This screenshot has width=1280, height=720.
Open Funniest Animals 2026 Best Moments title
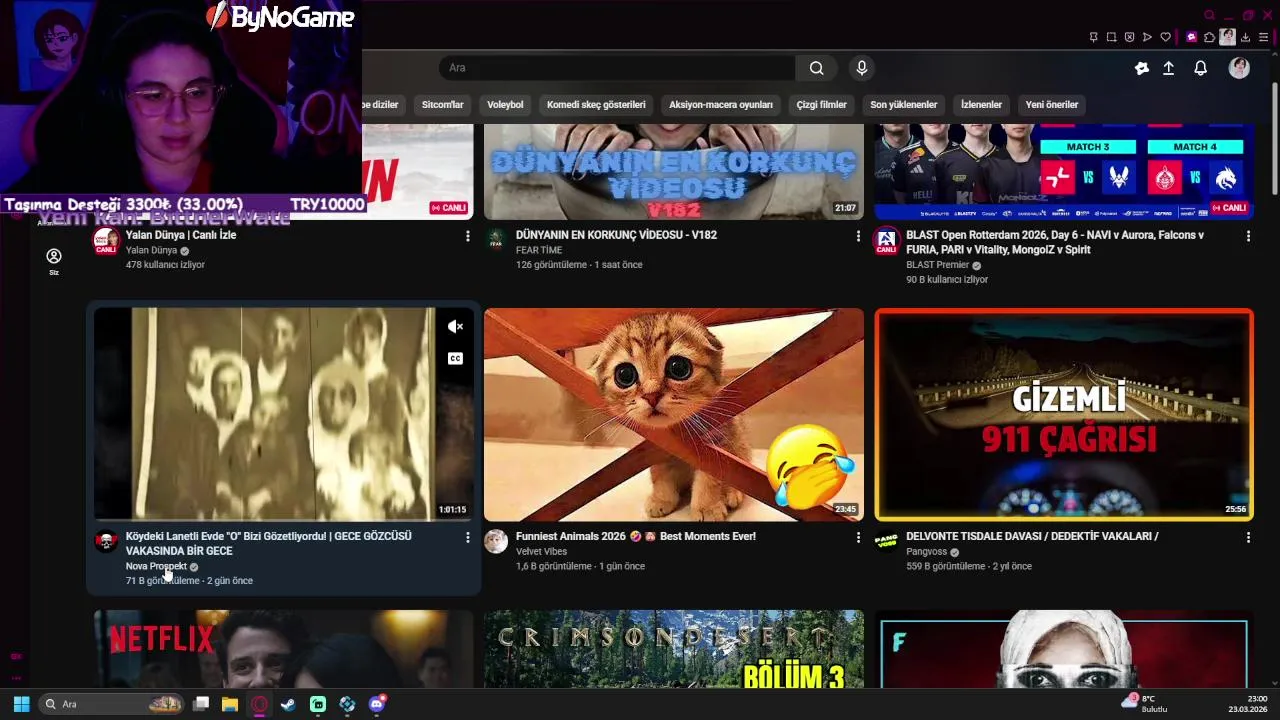point(636,537)
